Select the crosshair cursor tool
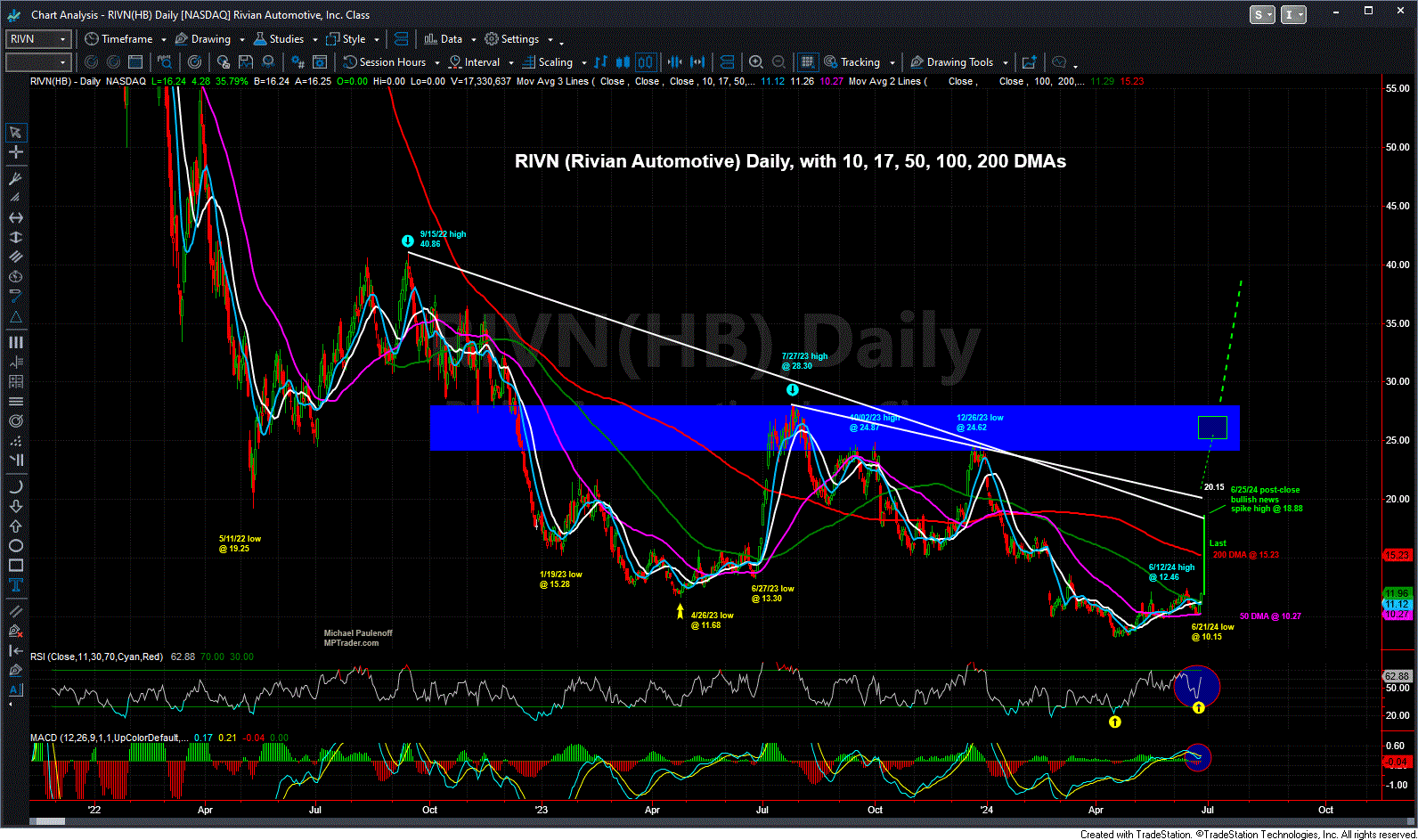This screenshot has width=1418, height=840. [x=15, y=152]
